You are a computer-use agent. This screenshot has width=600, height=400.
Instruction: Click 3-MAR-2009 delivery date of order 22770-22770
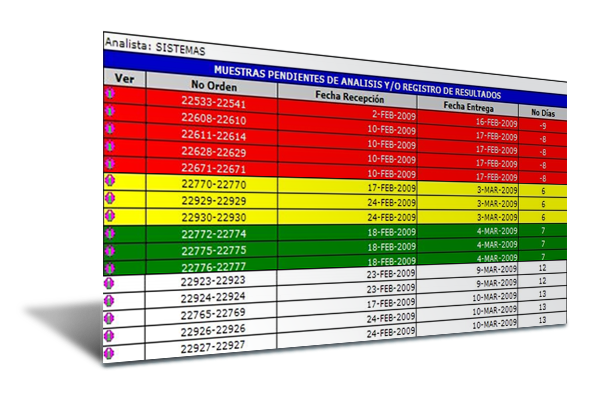tap(497, 190)
